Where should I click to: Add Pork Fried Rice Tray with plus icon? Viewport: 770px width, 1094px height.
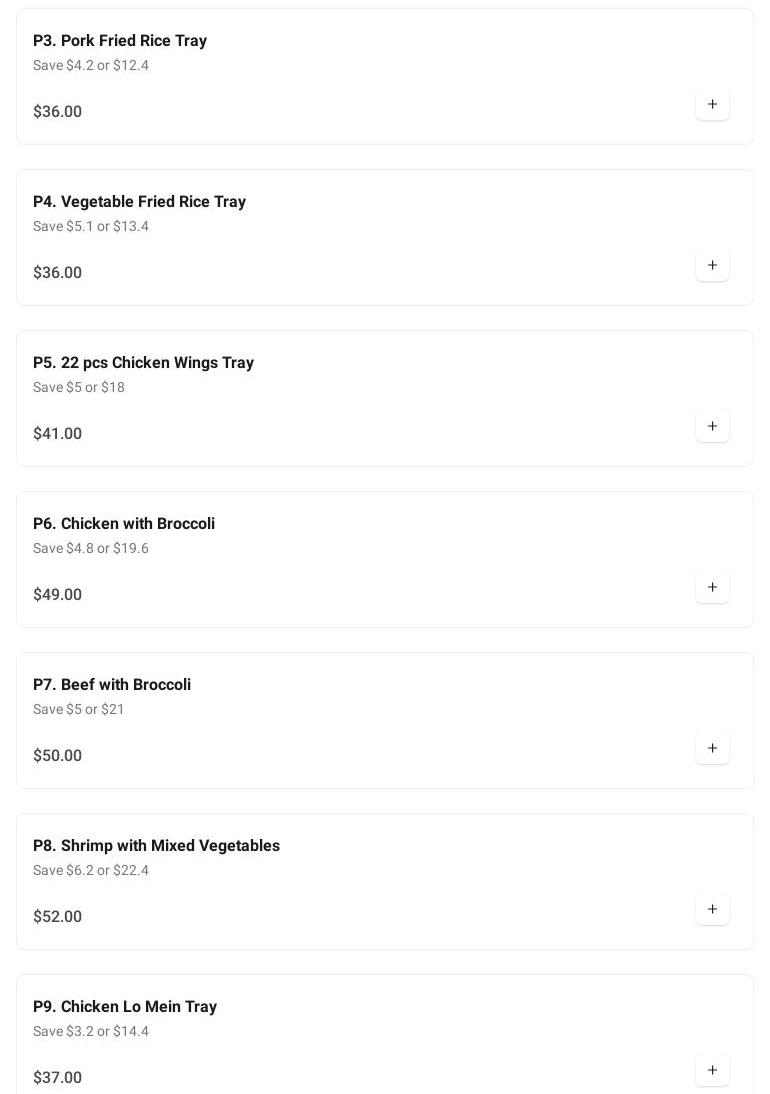point(712,104)
